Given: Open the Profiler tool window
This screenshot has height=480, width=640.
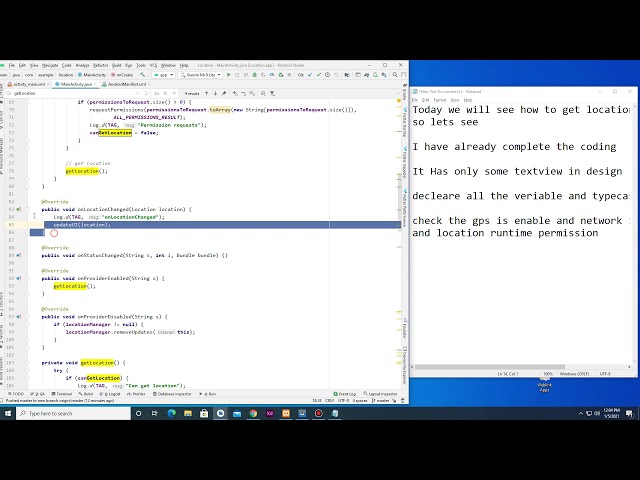Looking at the screenshot, I should [x=136, y=394].
